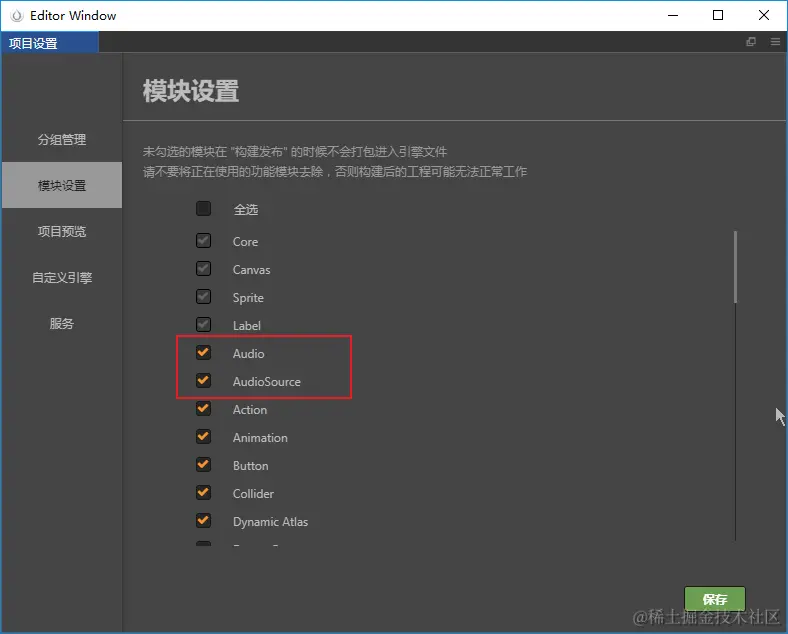Close the Editor Window
788x634 pixels.
pos(764,16)
